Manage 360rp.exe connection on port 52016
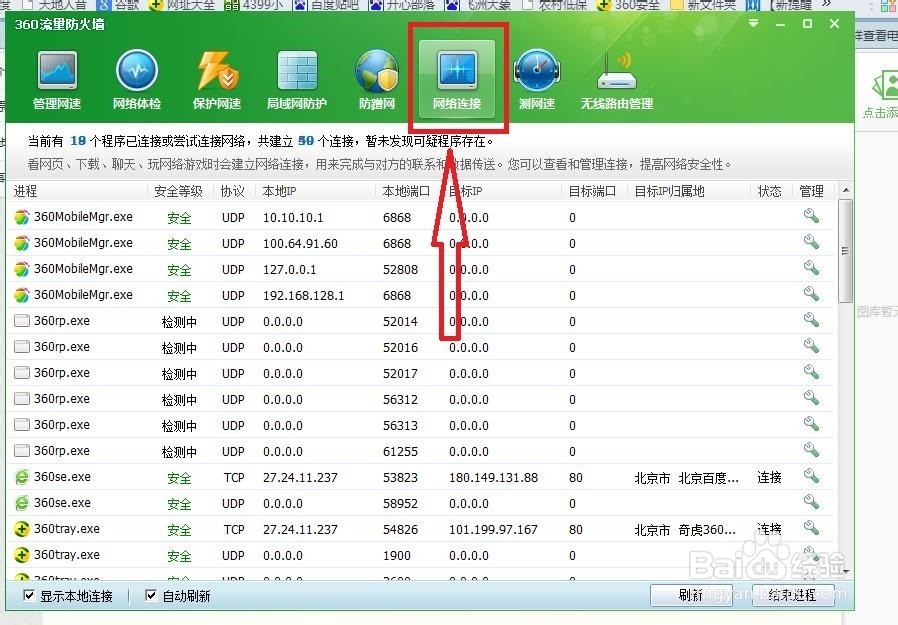 point(811,345)
